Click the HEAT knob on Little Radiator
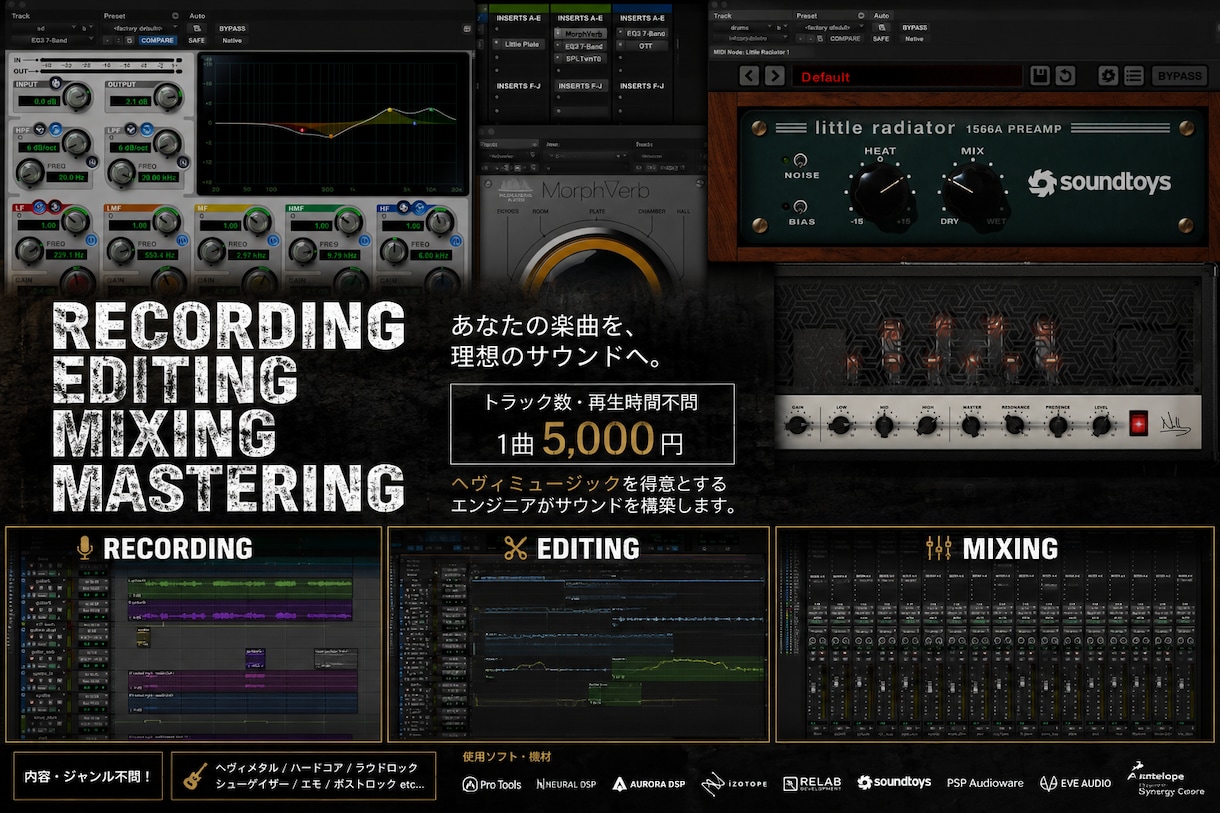Viewport: 1220px width, 813px height. [x=880, y=190]
